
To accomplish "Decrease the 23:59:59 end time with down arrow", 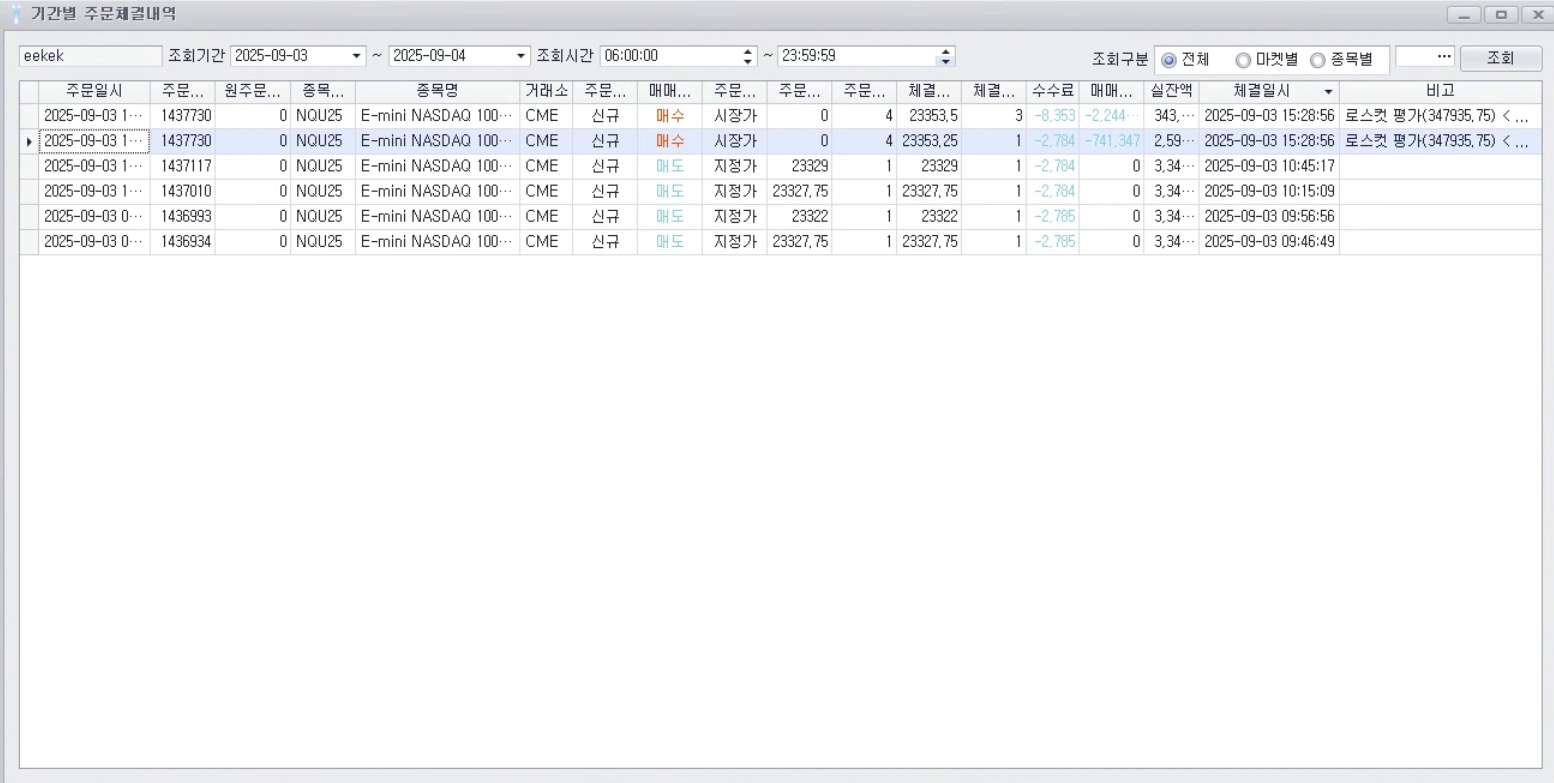I will coord(946,61).
